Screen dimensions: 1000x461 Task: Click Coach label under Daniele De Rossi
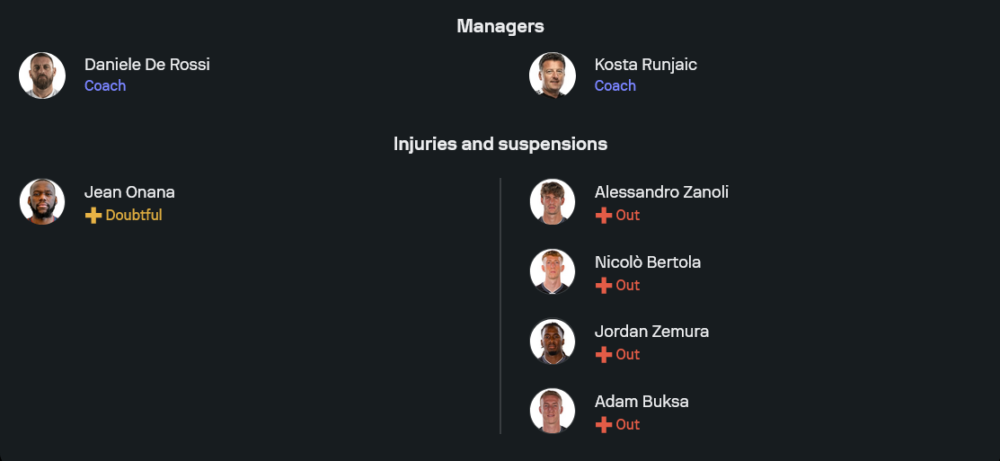[105, 86]
